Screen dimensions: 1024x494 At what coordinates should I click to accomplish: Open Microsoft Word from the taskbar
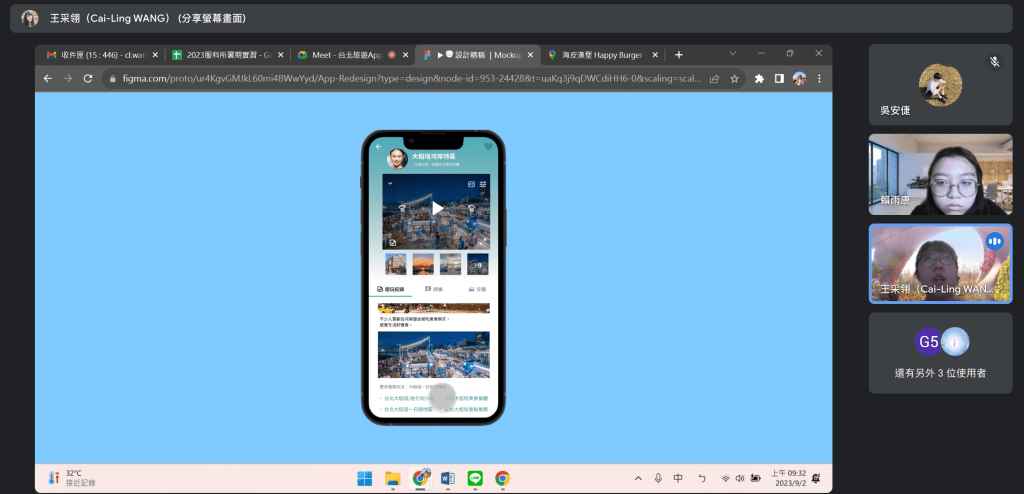pos(448,478)
